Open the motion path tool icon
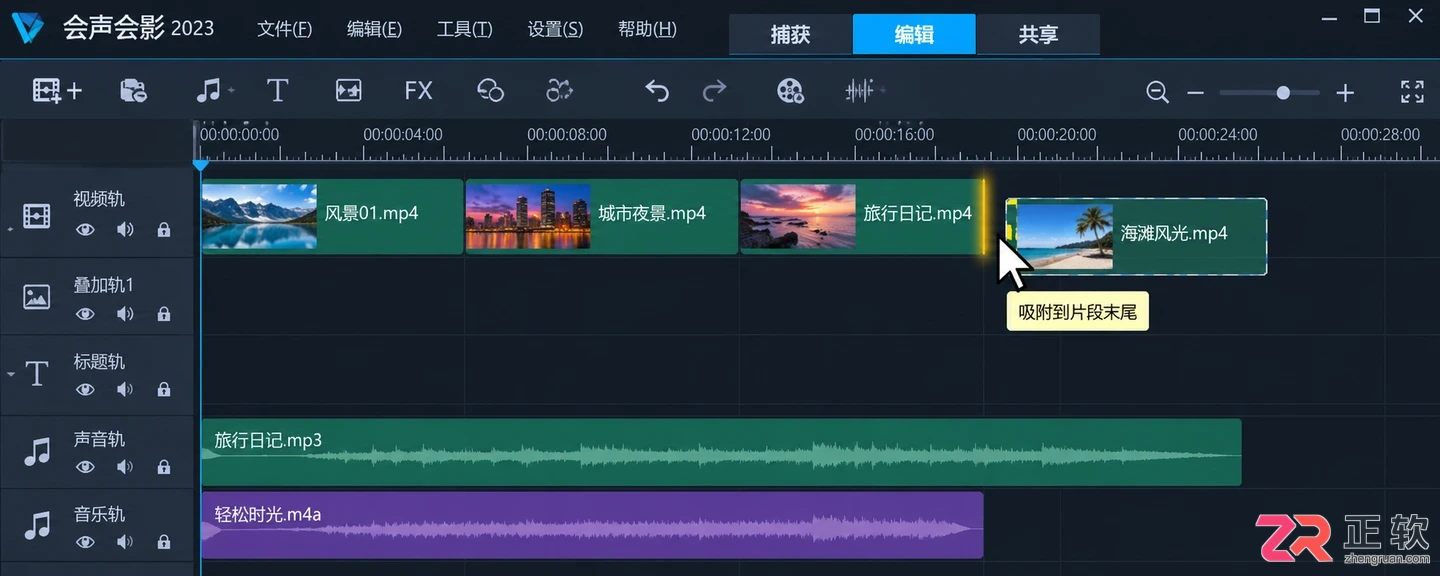 559,91
